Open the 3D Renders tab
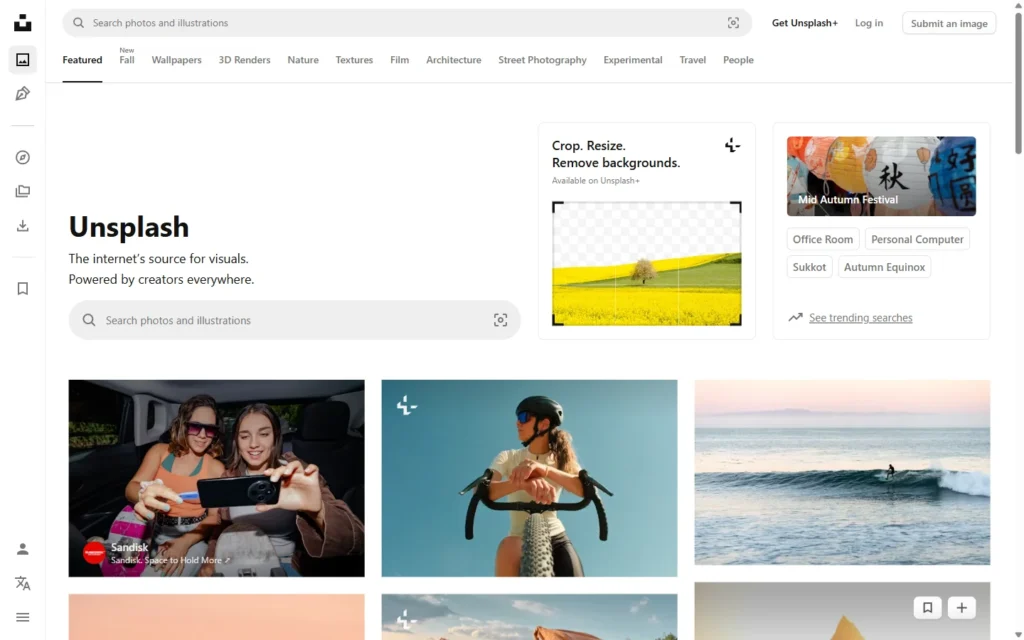 pos(244,60)
